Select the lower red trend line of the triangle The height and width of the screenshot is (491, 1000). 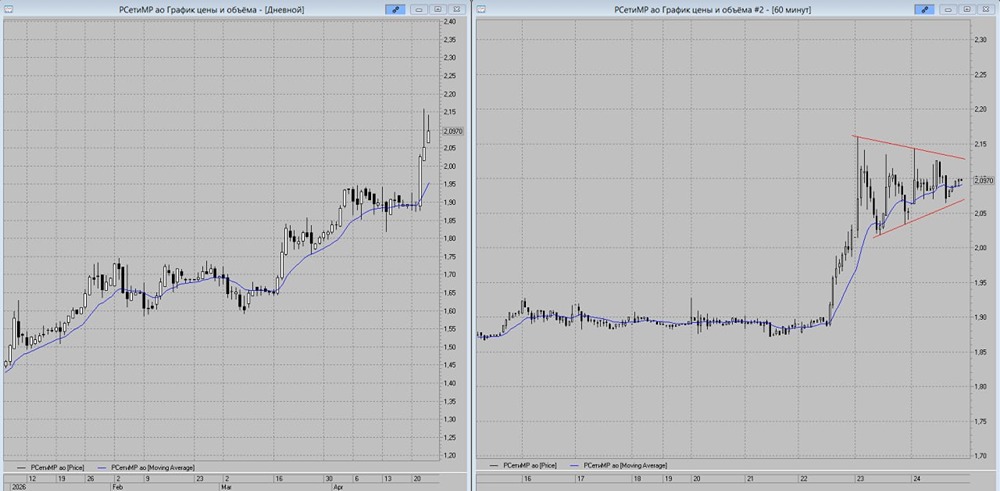(x=918, y=218)
